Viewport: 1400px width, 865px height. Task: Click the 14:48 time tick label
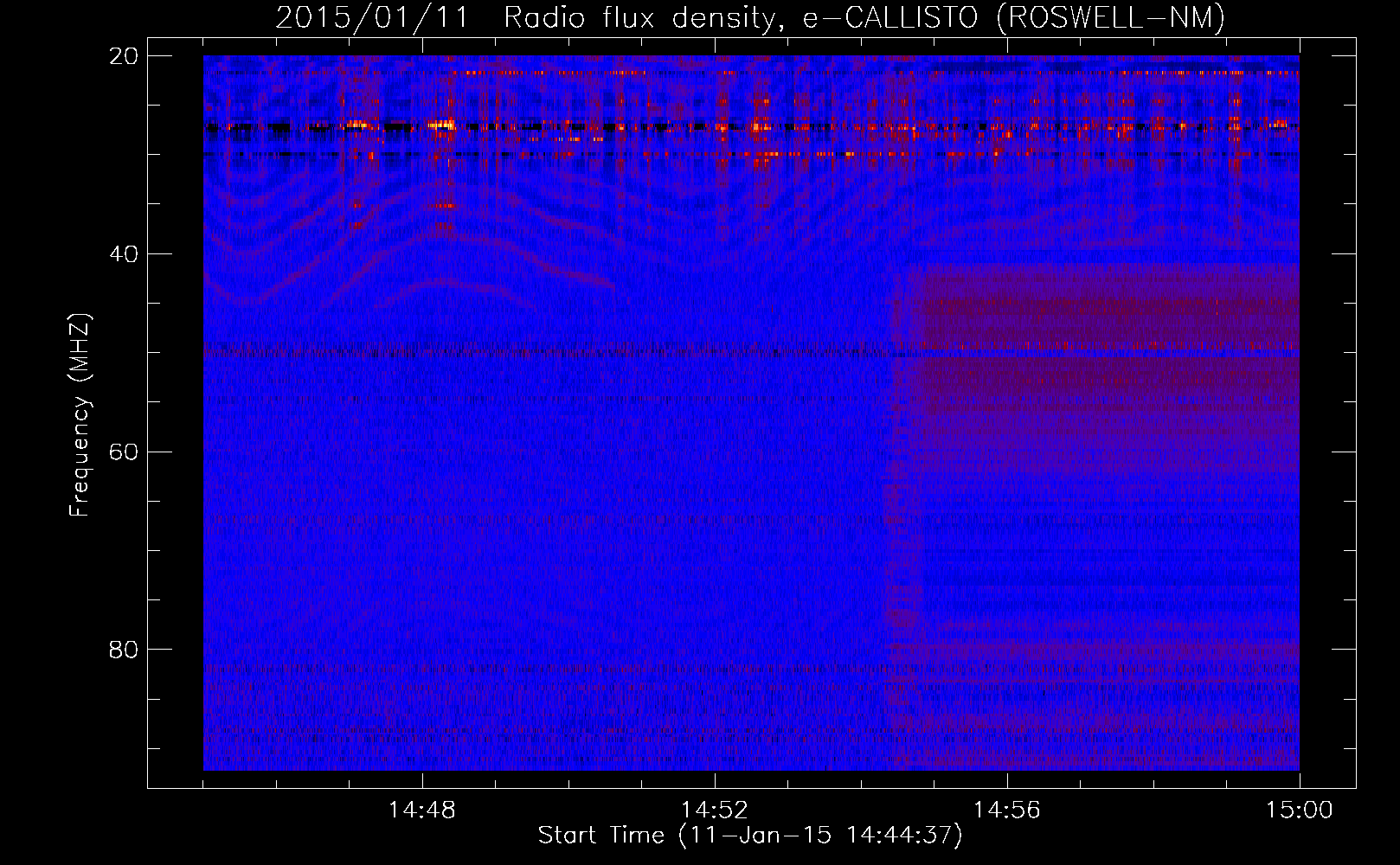pos(422,811)
